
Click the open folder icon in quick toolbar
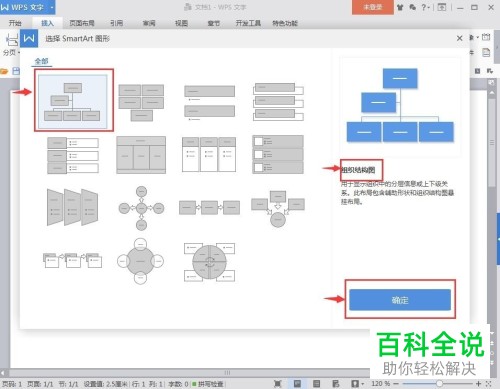pos(4,71)
